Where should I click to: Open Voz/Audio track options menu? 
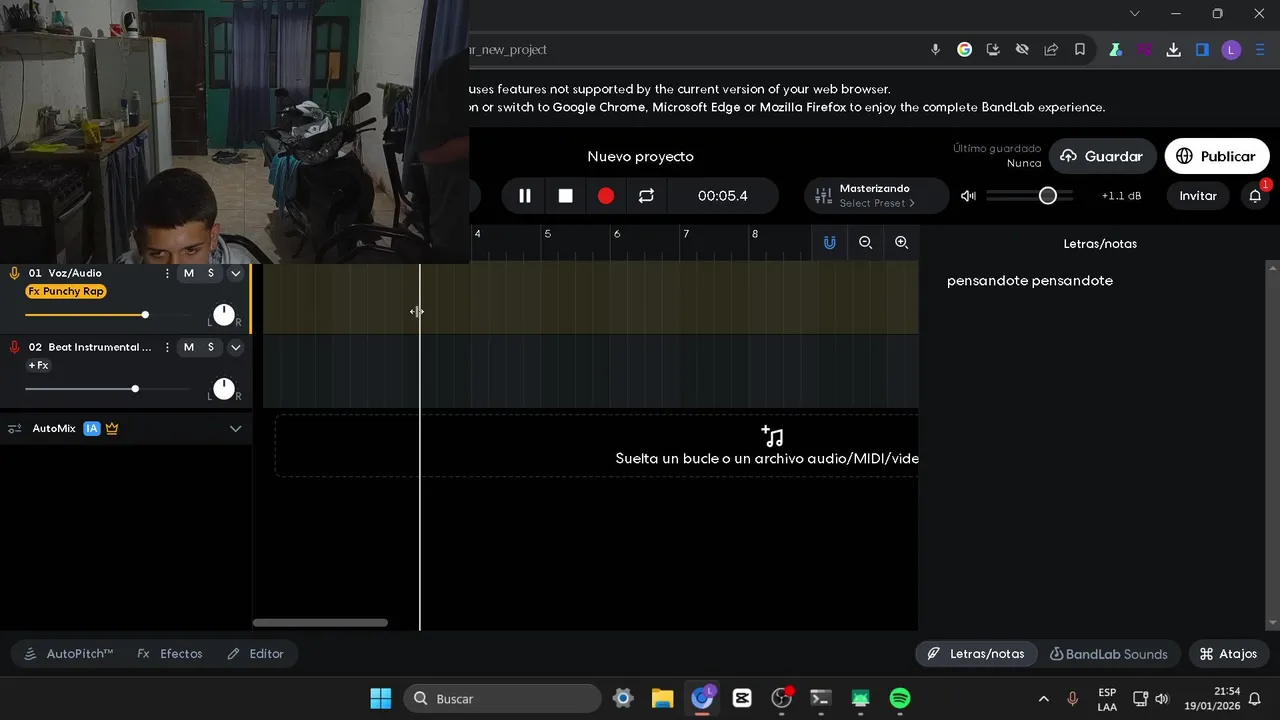(x=167, y=273)
